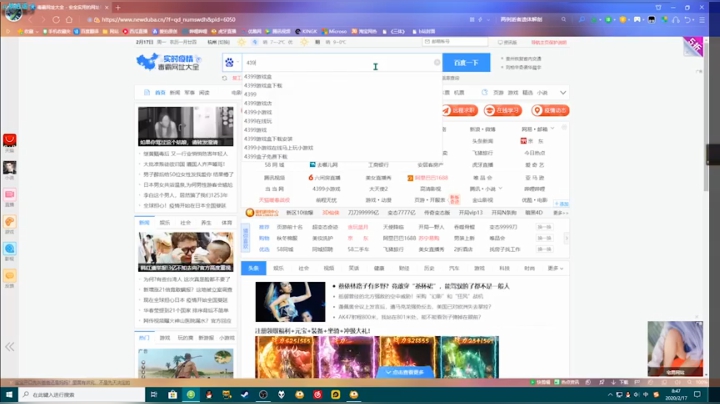This screenshot has height=404, width=720.
Task: Open the 体育 tab in left news panel
Action: click(x=227, y=223)
